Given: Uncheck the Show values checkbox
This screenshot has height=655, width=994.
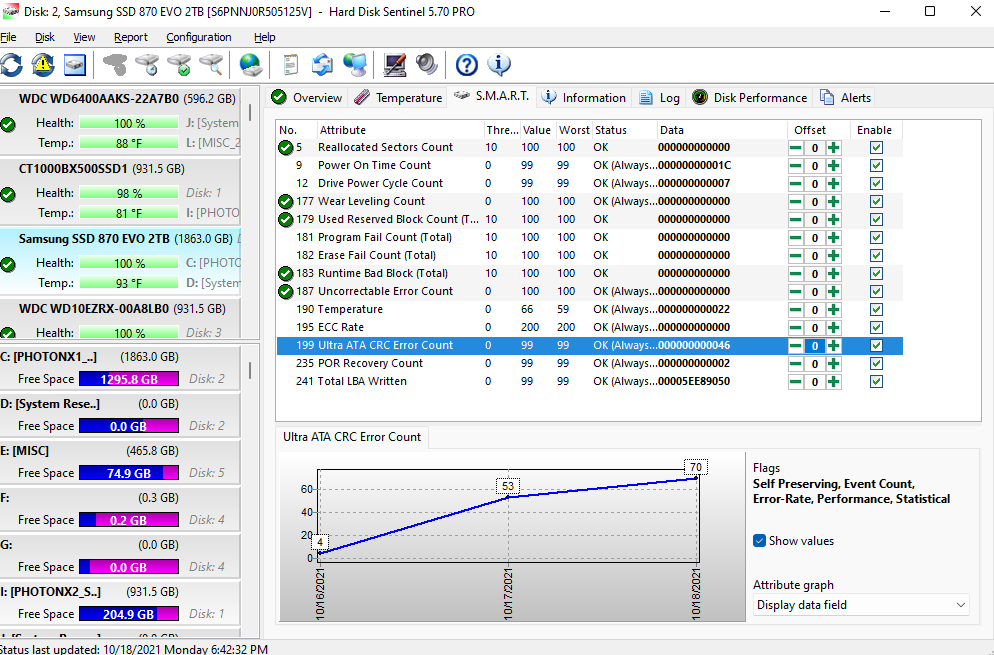Looking at the screenshot, I should pos(759,541).
